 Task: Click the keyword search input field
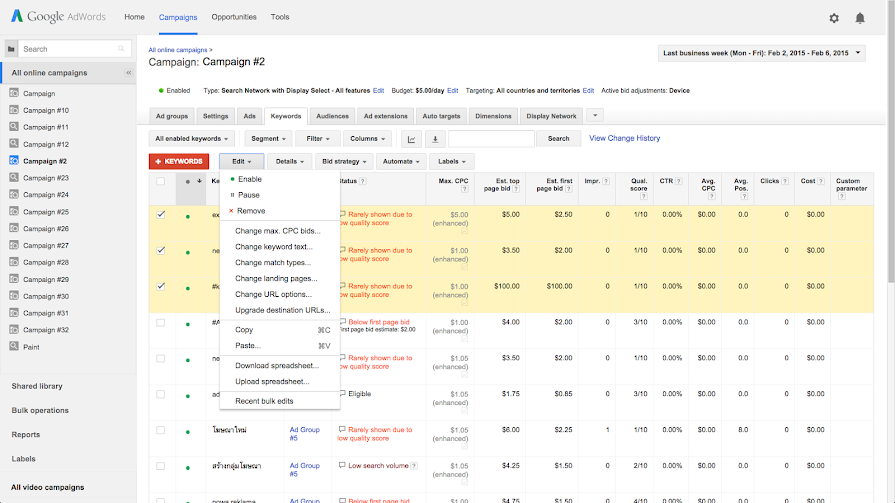click(x=491, y=139)
